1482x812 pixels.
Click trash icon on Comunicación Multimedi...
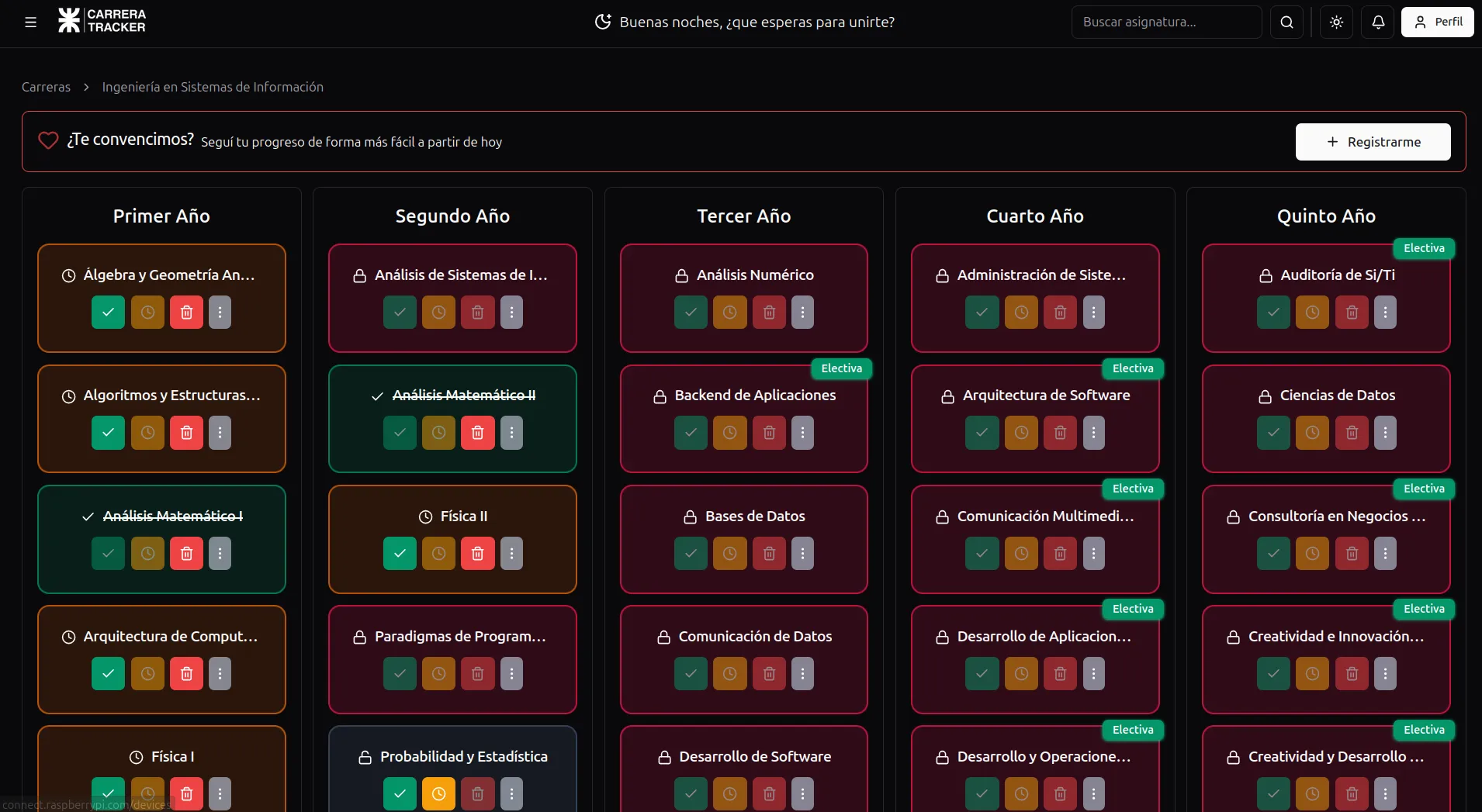pos(1060,554)
